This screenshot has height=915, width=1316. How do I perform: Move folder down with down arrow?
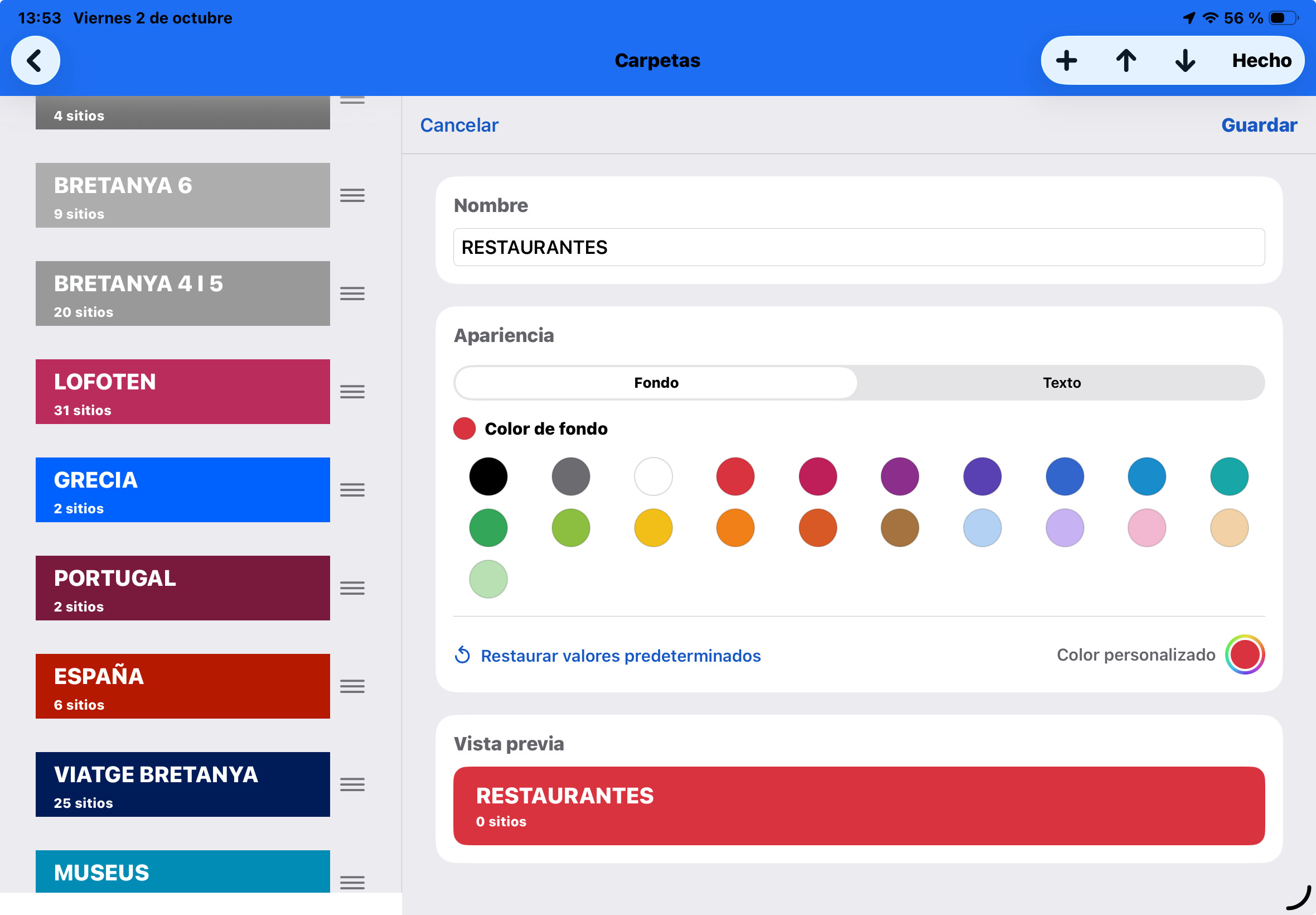click(x=1185, y=60)
